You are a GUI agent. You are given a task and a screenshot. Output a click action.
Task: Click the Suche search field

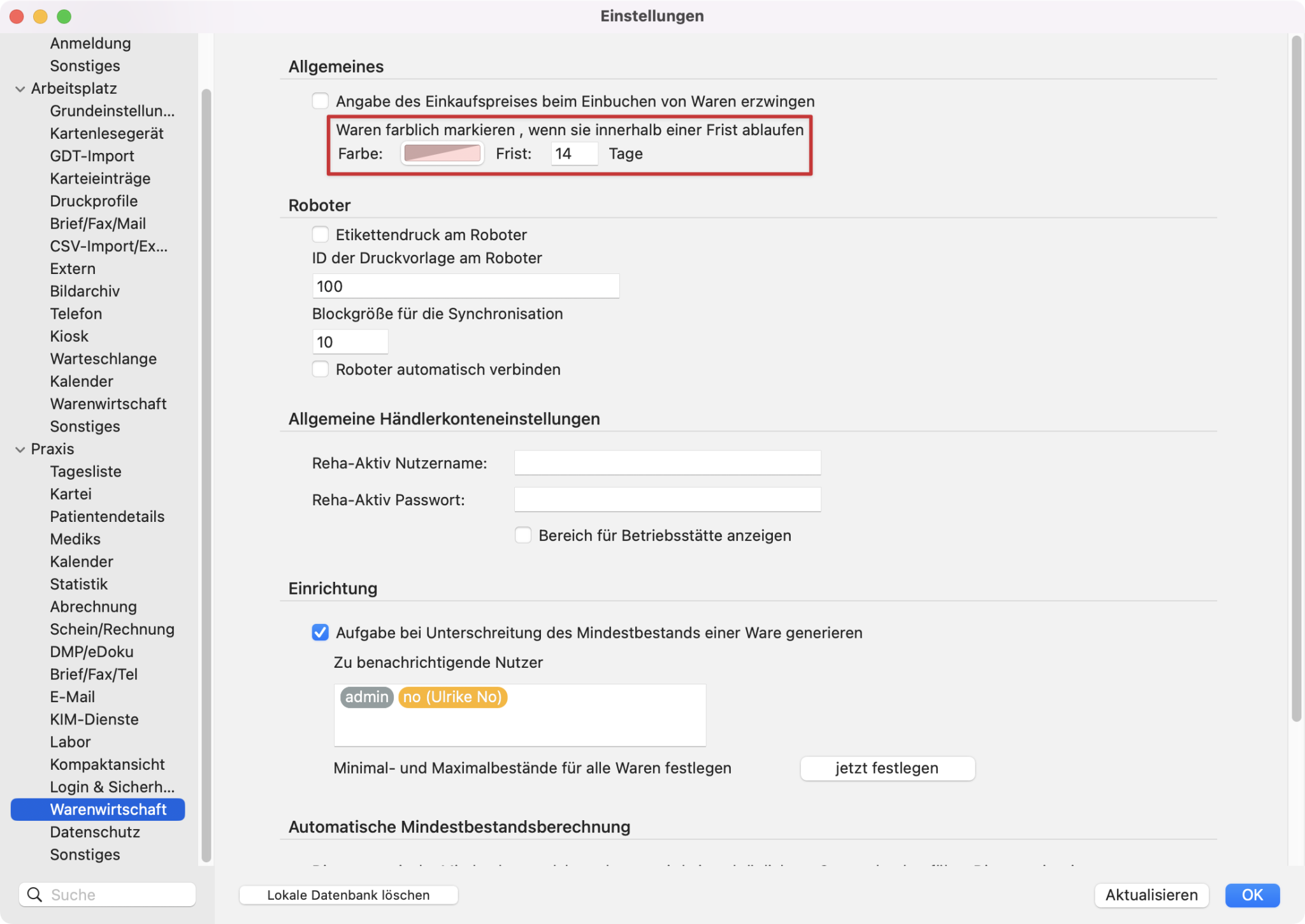tap(107, 895)
